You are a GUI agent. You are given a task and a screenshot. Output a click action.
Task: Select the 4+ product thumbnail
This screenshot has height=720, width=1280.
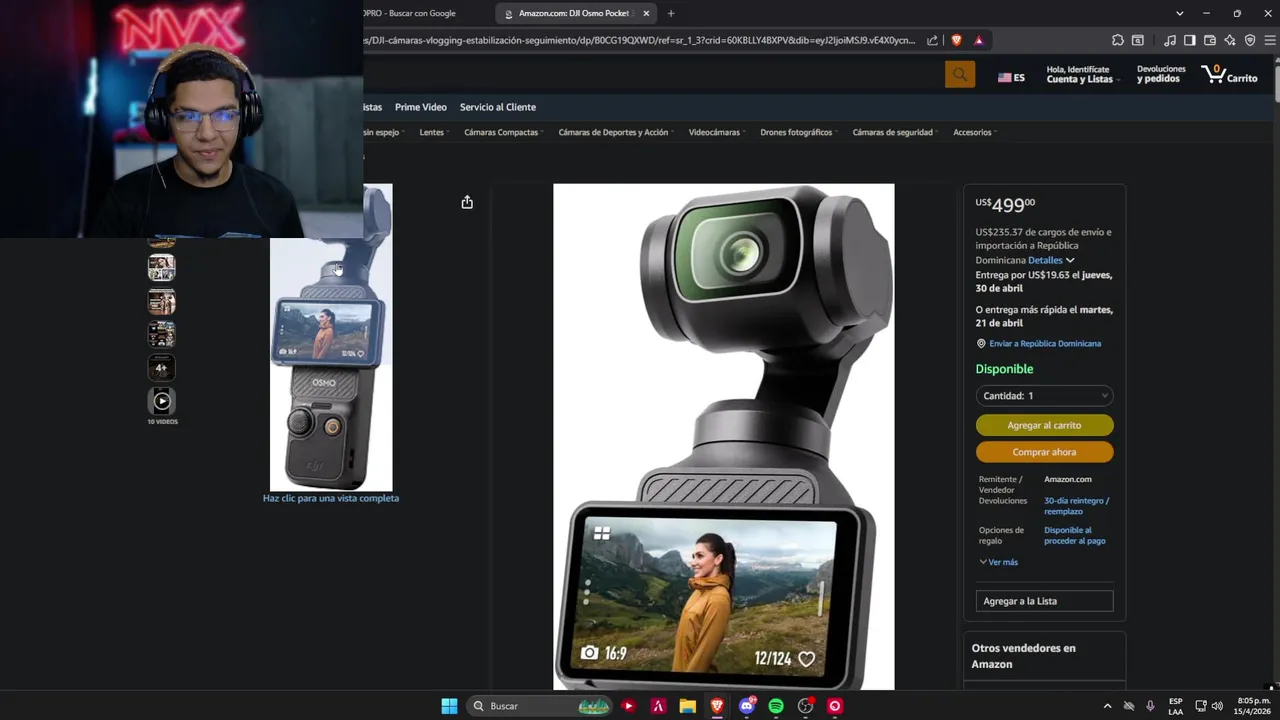[x=162, y=368]
